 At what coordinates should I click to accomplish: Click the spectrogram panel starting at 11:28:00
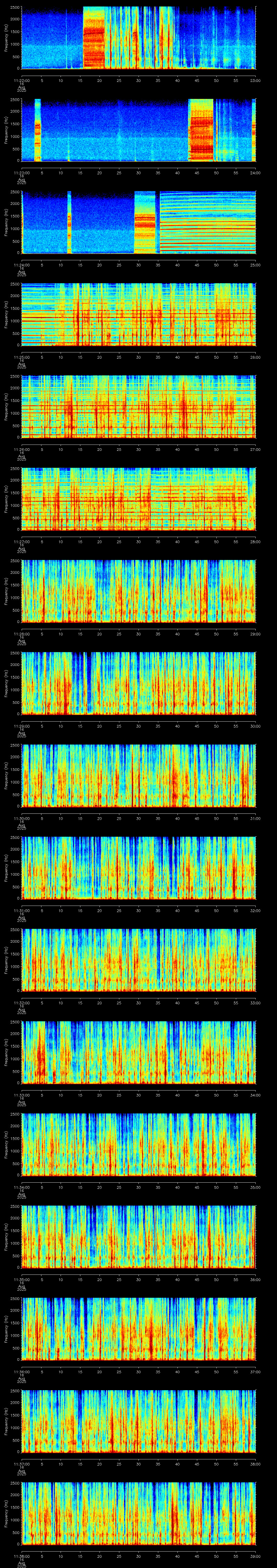pyautogui.click(x=139, y=591)
